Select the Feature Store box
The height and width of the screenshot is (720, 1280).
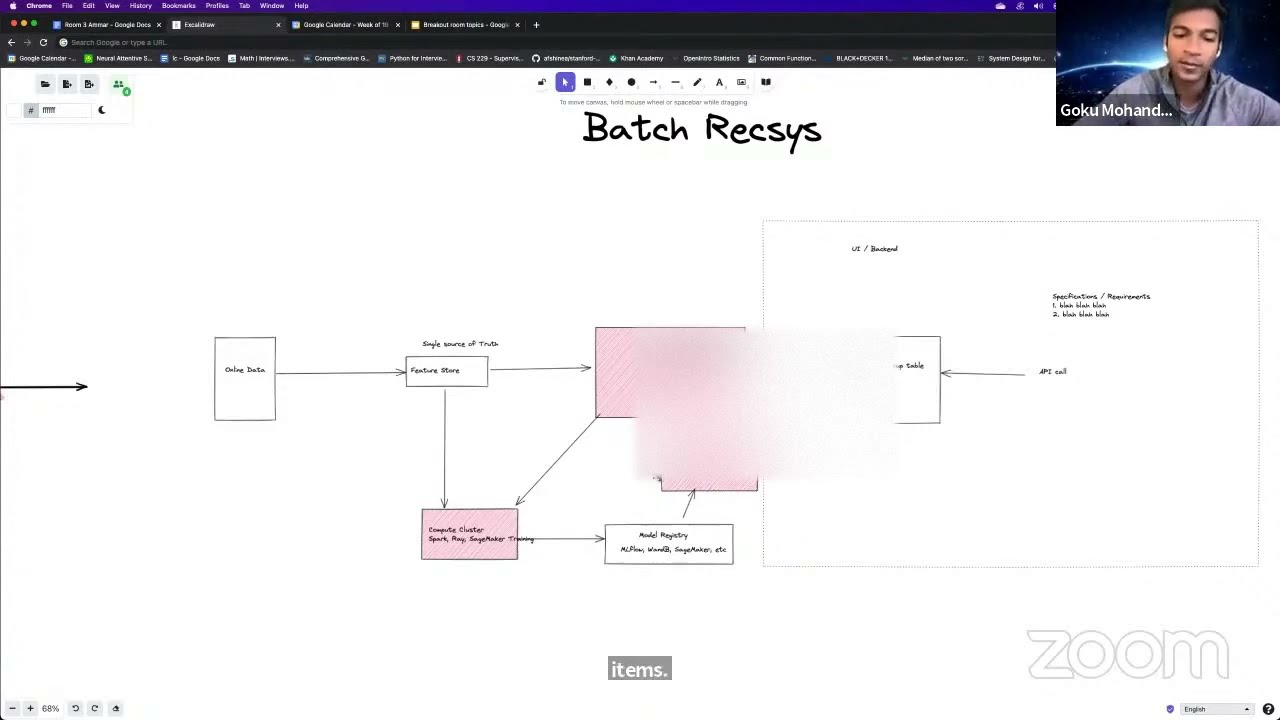pos(447,371)
